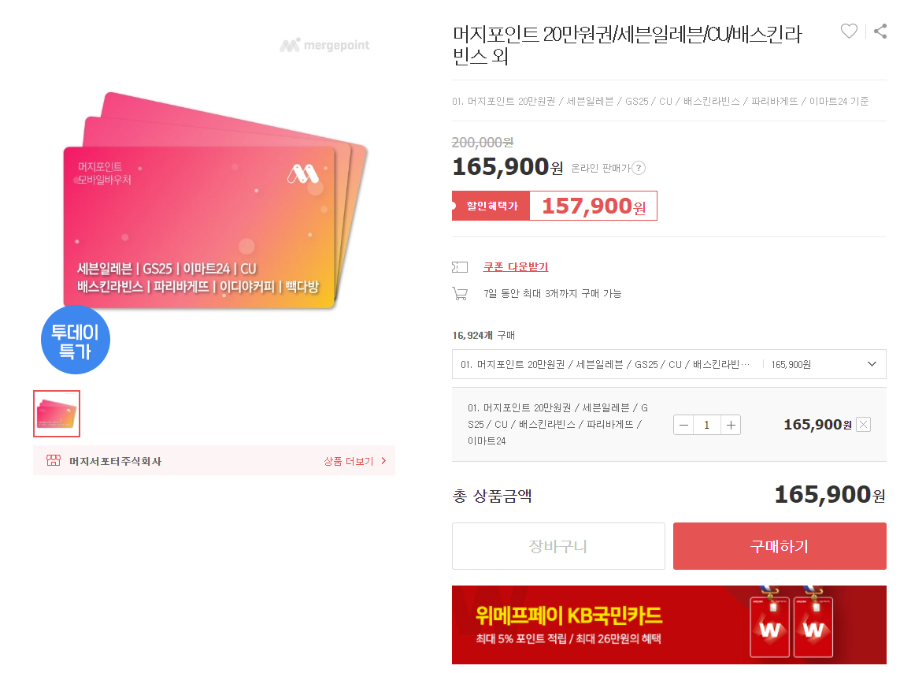Remove selected option with X icon
900x673 pixels.
(863, 425)
